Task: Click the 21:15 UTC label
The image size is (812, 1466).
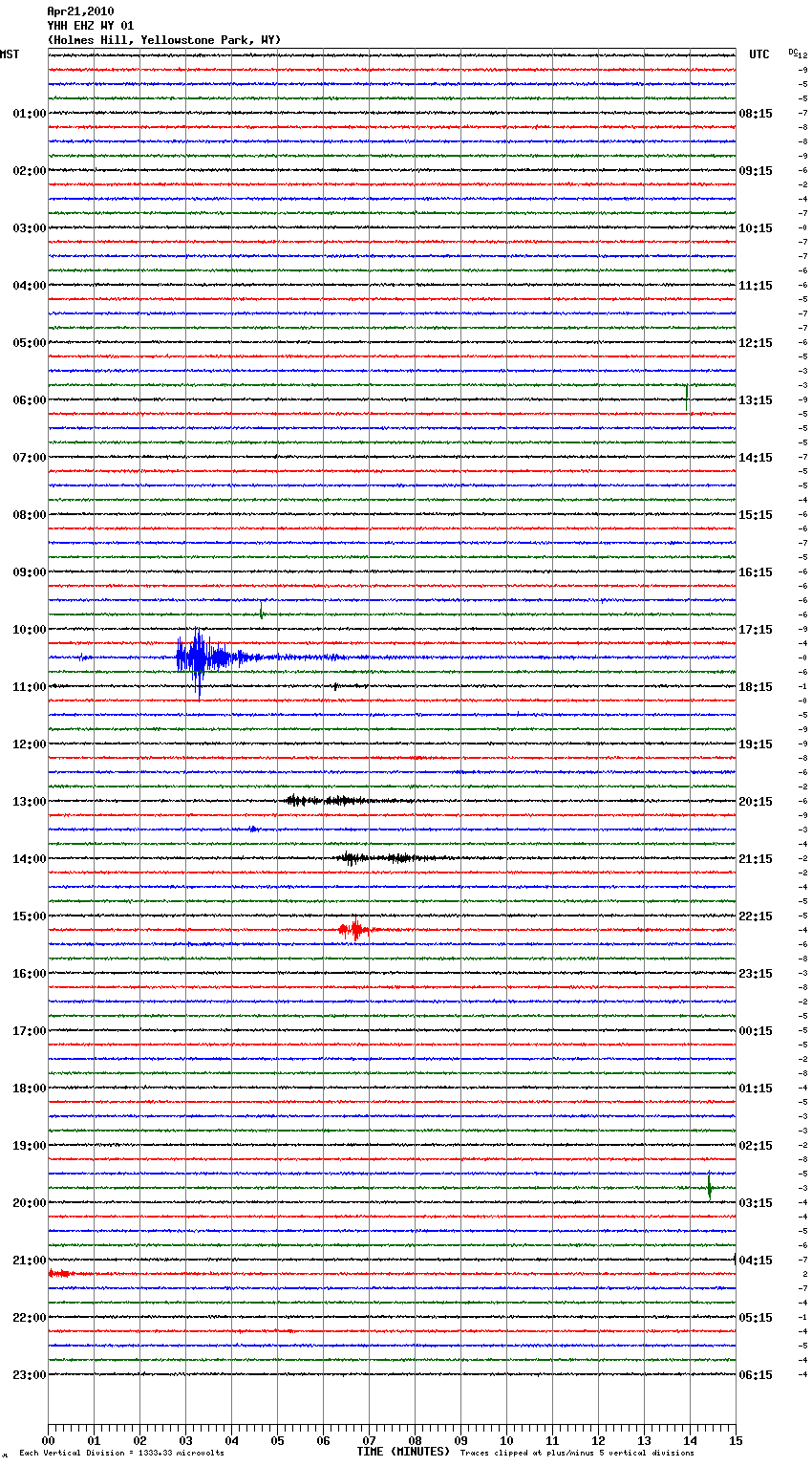Action: [756, 859]
